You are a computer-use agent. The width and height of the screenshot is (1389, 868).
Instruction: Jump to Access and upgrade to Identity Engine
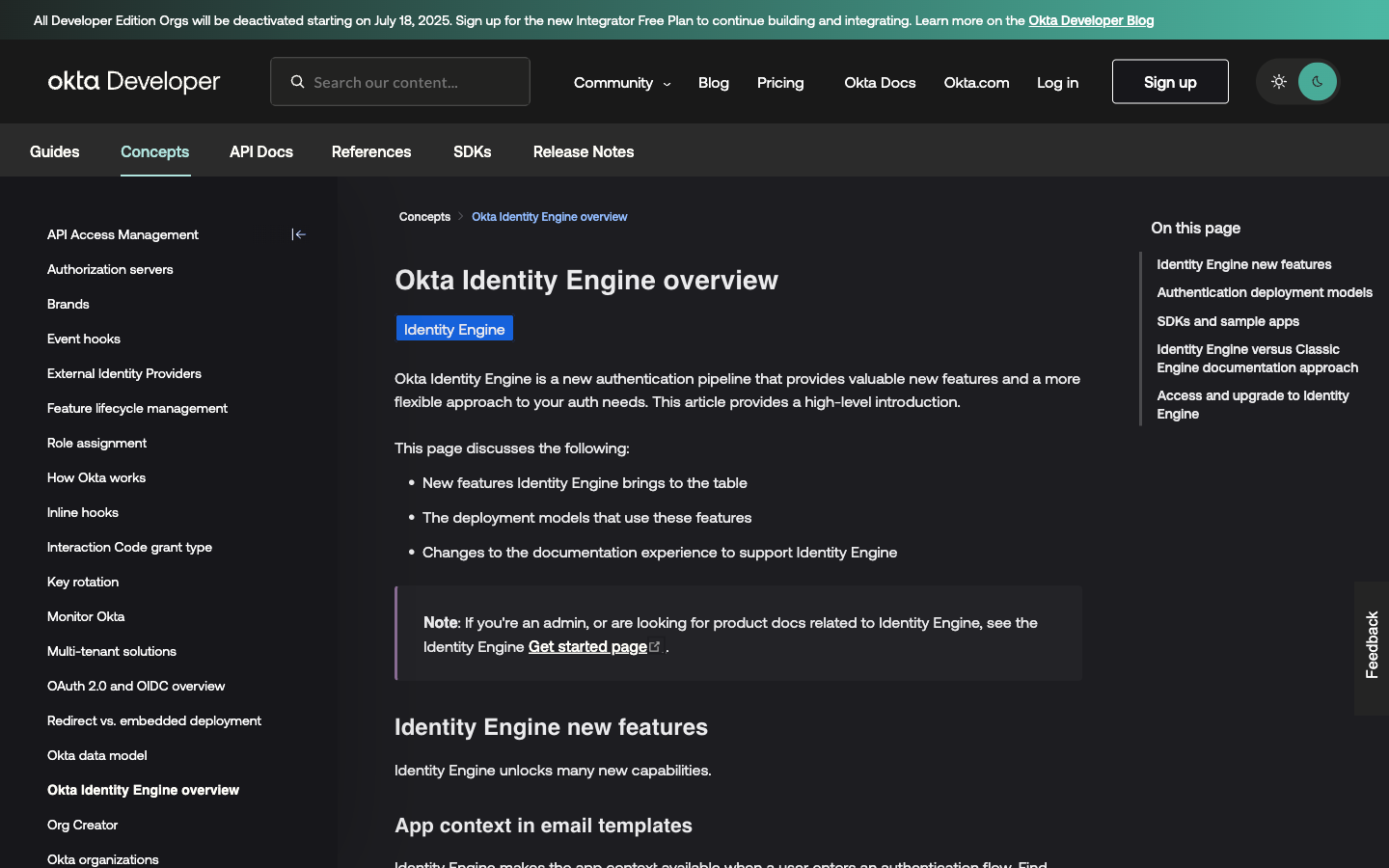click(1253, 405)
